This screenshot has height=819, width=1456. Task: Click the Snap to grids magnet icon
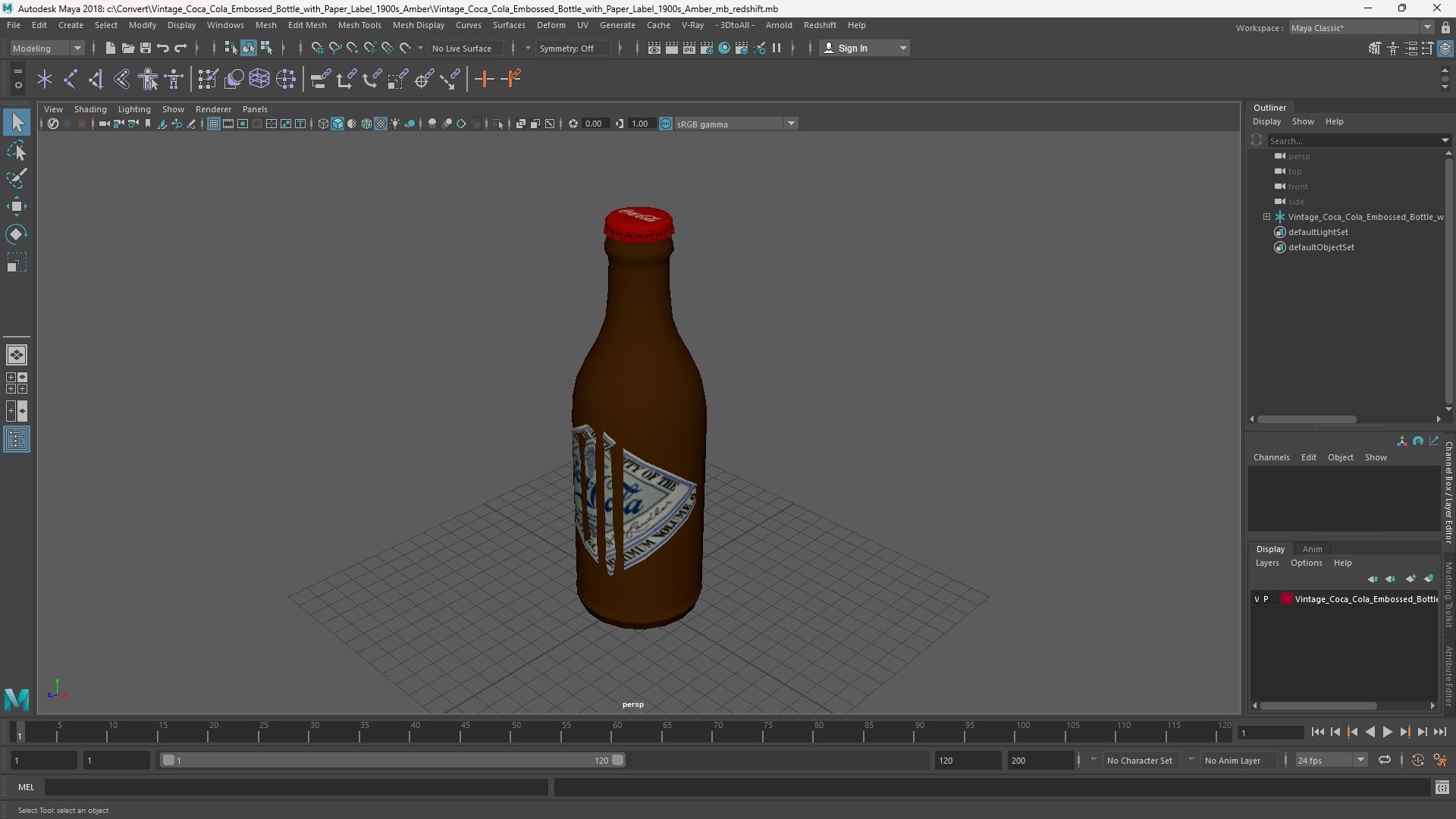(x=317, y=48)
